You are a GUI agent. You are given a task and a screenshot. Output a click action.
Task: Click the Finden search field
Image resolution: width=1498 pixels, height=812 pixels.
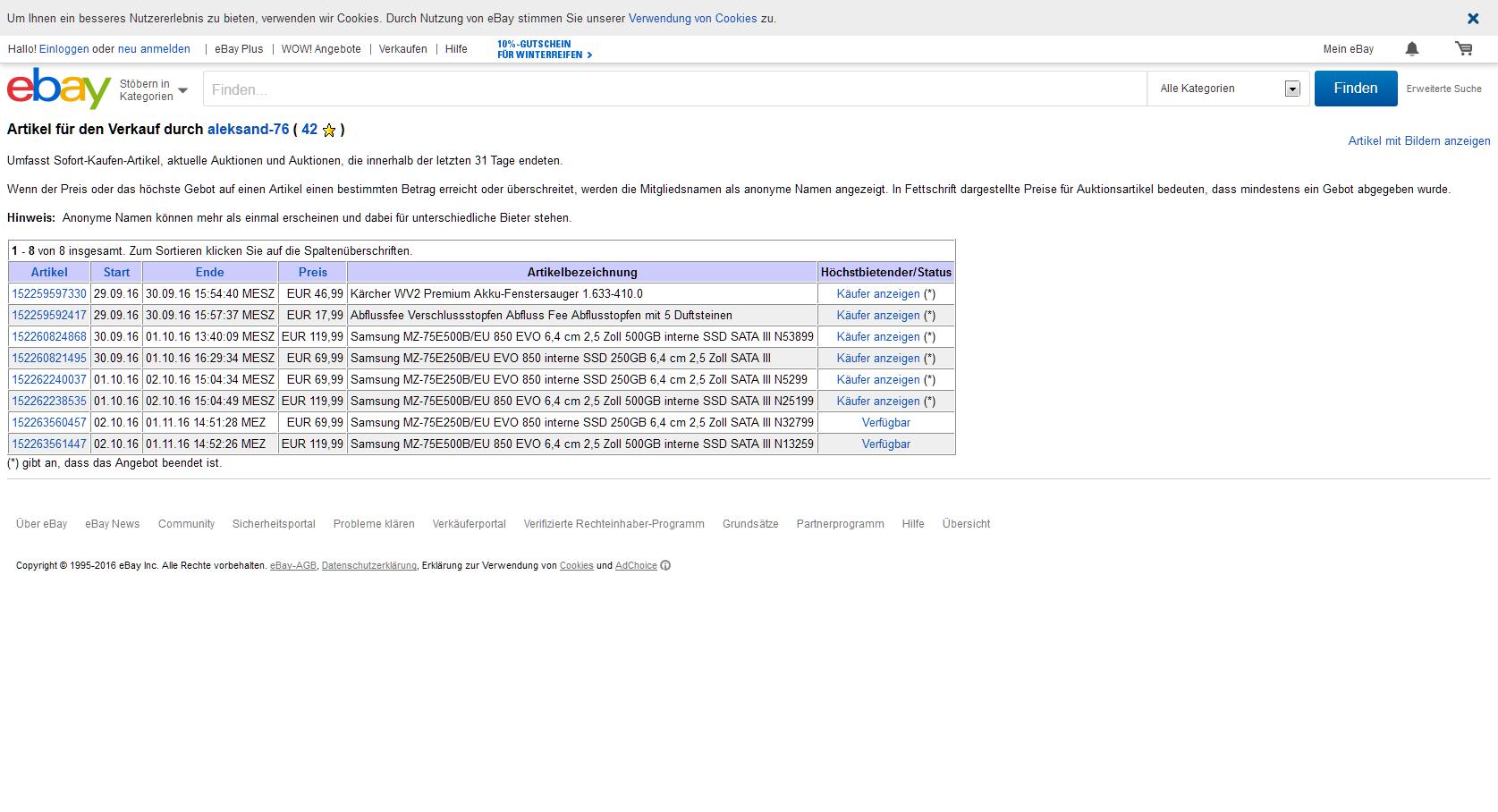[675, 89]
